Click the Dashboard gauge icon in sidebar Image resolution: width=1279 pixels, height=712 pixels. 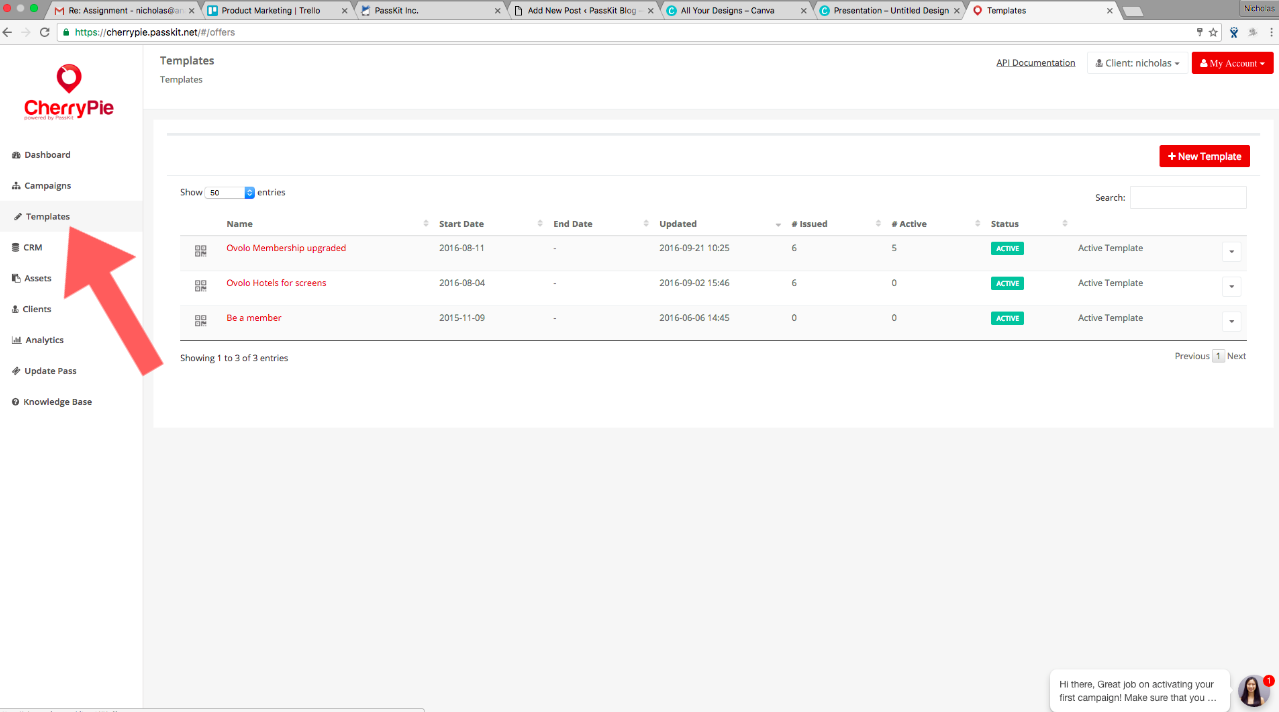coord(16,155)
